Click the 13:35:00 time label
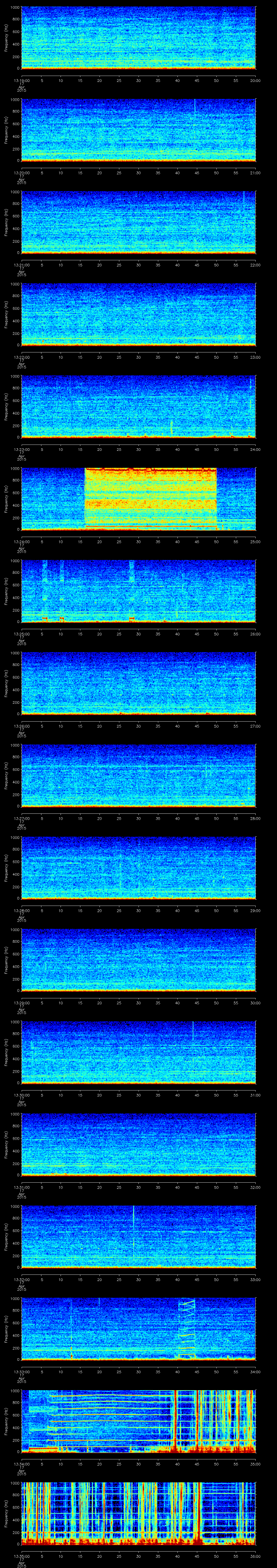Screen dimensions: 277x1568 pyautogui.click(x=21, y=1556)
